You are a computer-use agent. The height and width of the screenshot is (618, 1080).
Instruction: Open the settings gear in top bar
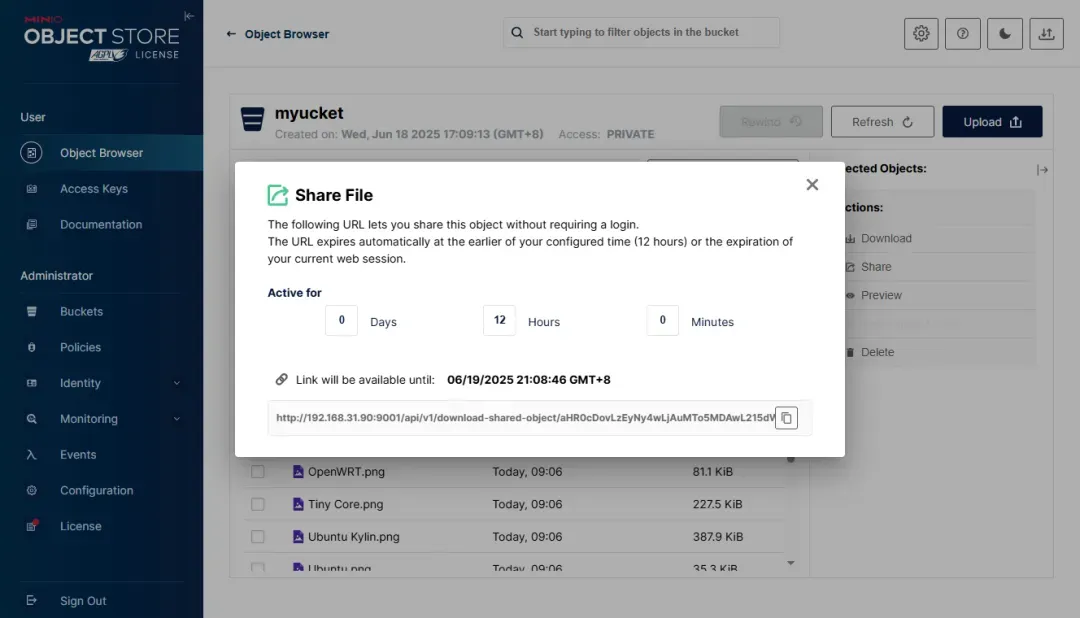921,33
